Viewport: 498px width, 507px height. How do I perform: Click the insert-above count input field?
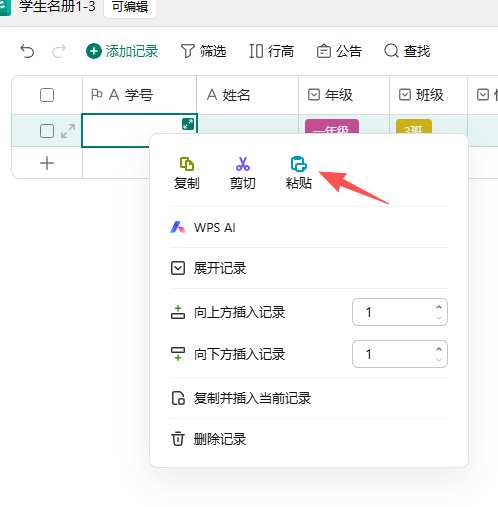tap(400, 312)
